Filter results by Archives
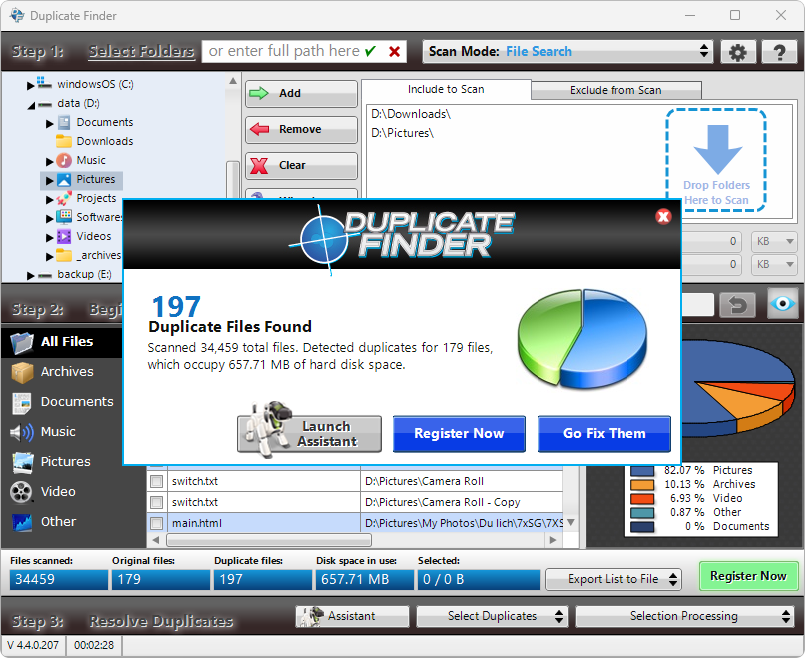 coord(62,372)
